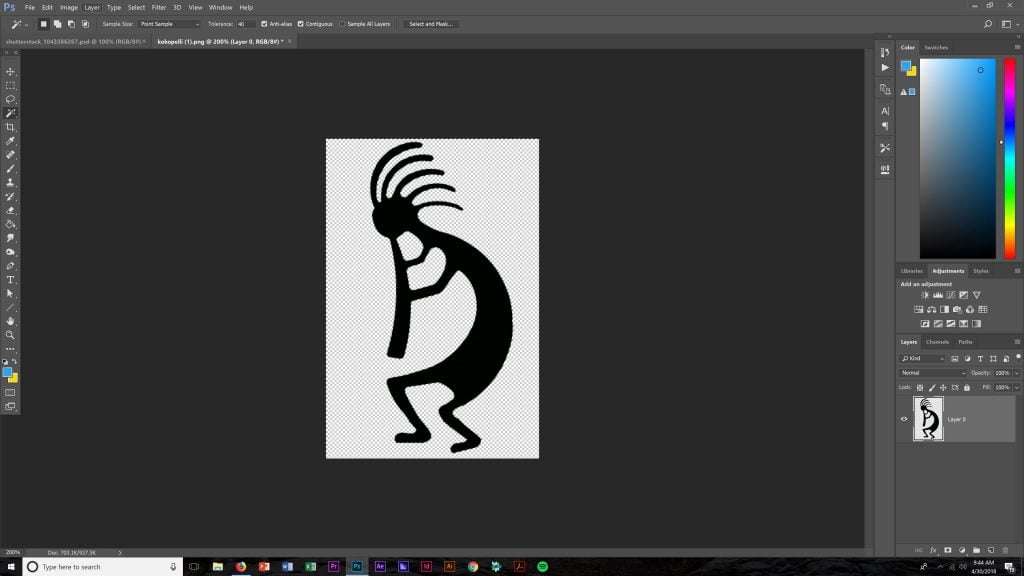Open the Sample Size dropdown
The image size is (1024, 576).
169,24
